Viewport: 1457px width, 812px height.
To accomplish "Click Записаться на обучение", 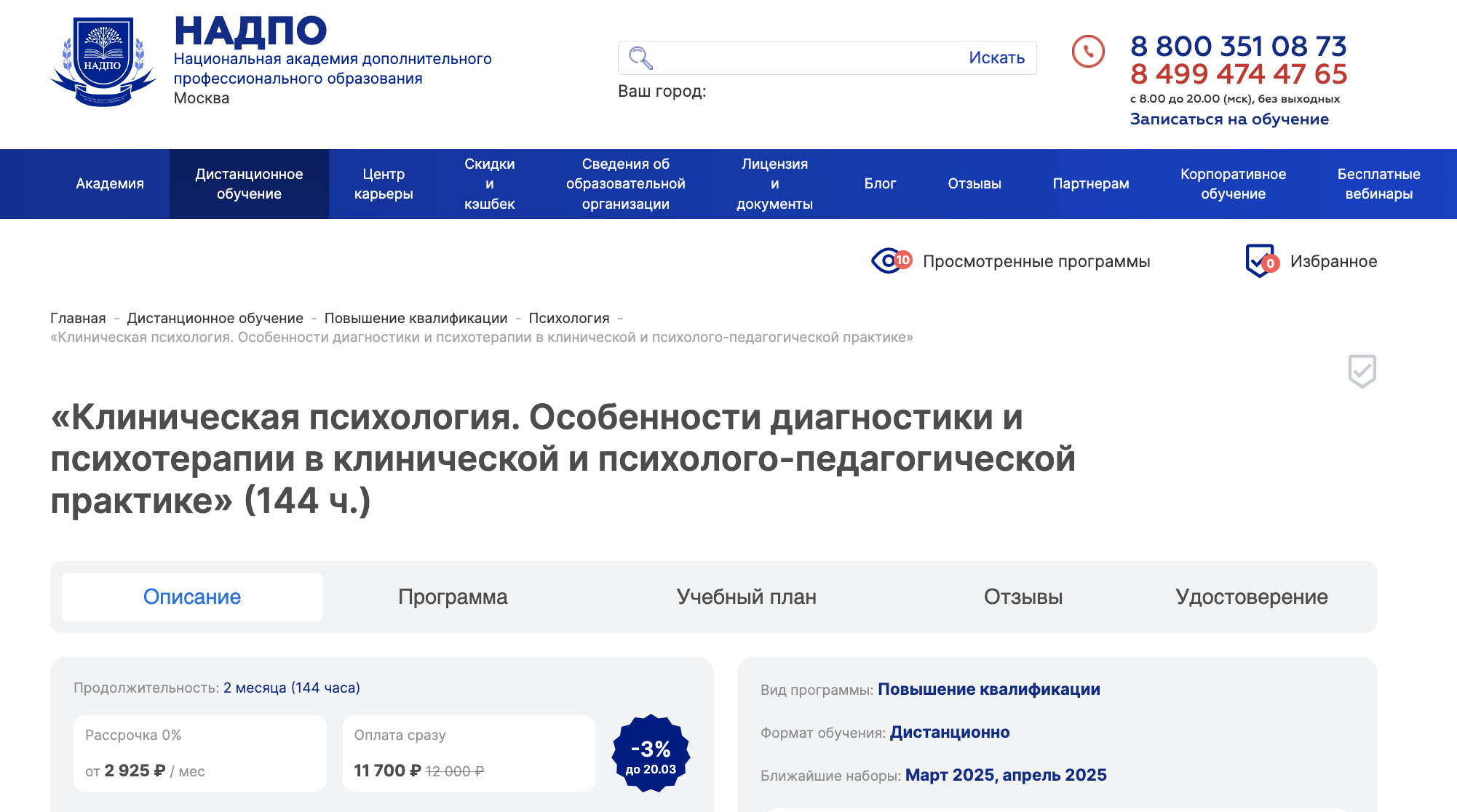I will [x=1229, y=119].
